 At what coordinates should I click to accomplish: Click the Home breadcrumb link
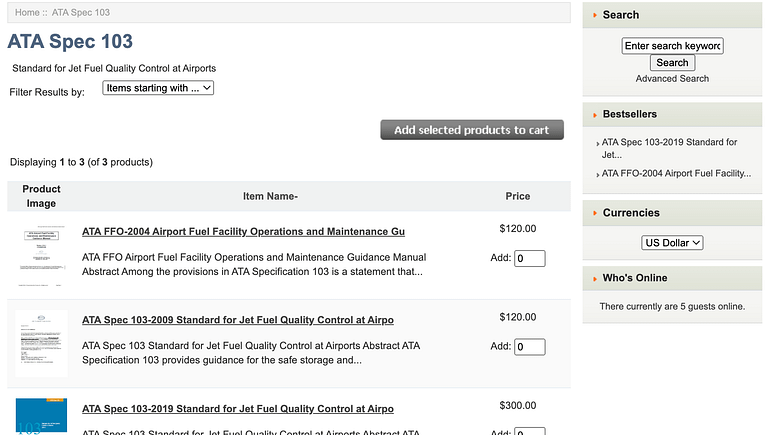click(26, 12)
